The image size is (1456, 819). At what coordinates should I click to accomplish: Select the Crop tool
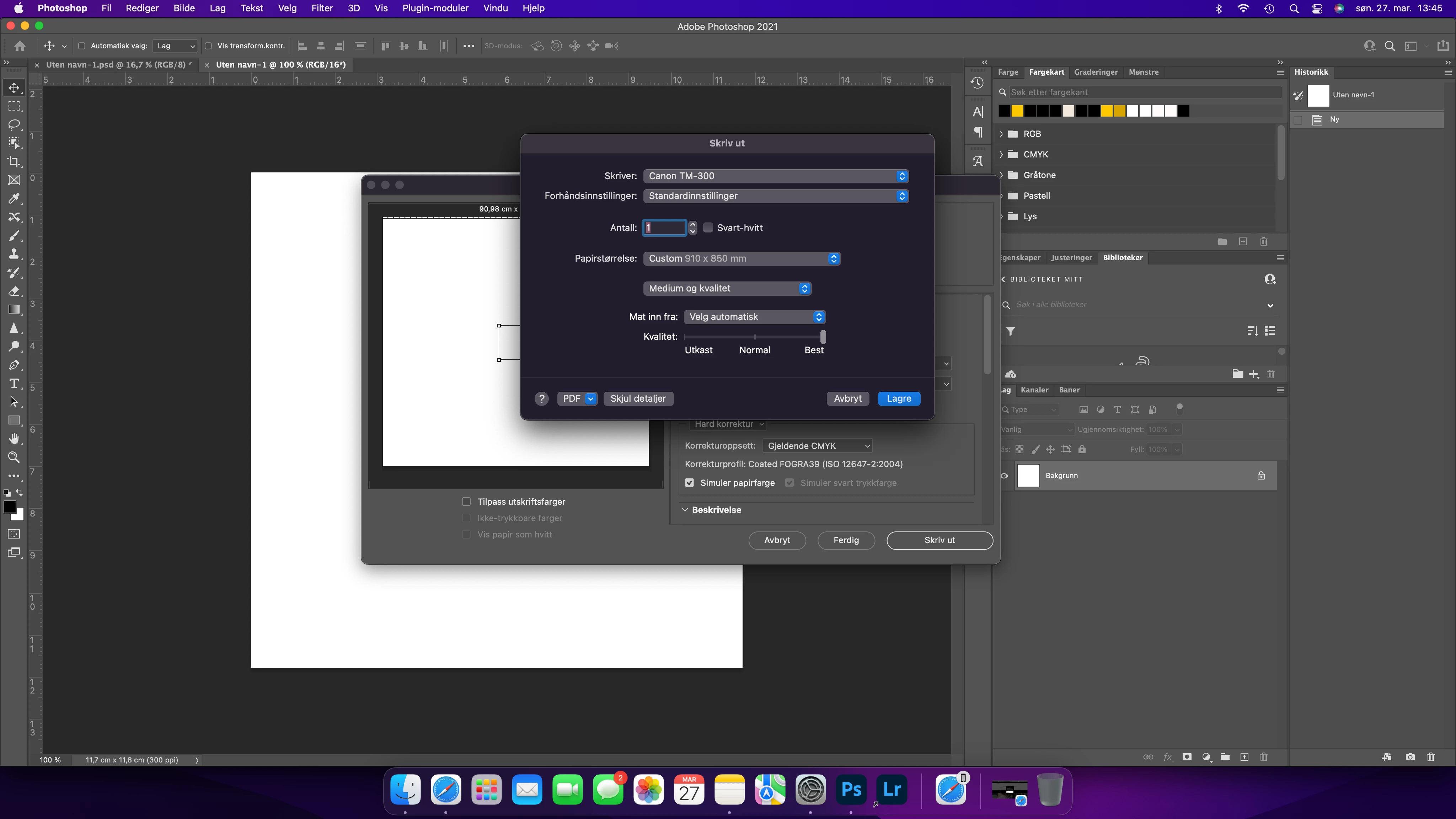tap(14, 162)
